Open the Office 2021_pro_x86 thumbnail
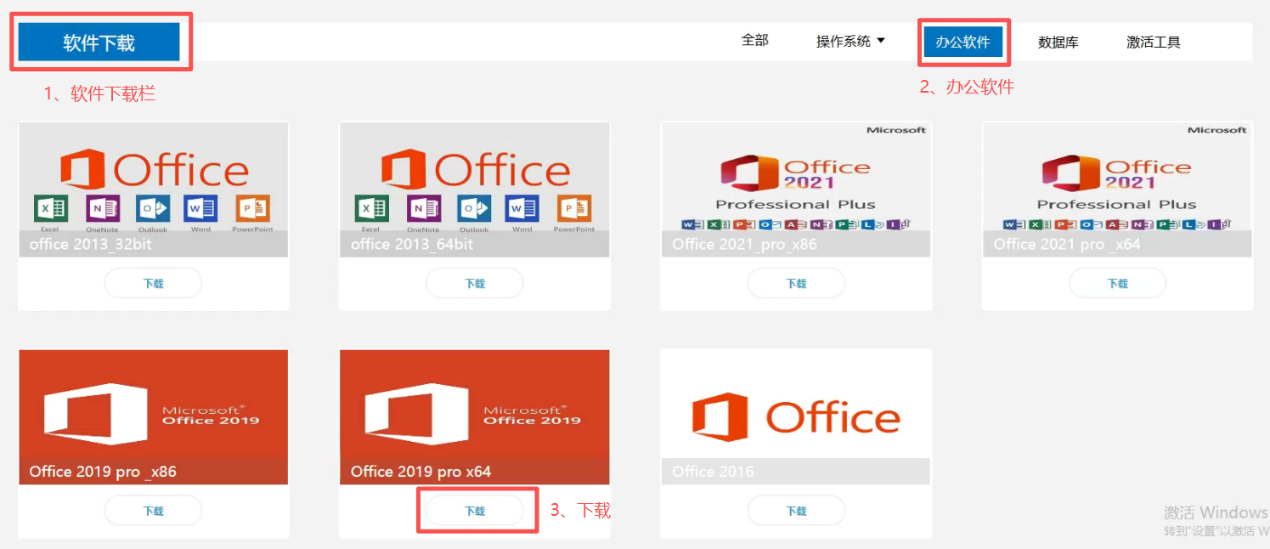 (796, 190)
